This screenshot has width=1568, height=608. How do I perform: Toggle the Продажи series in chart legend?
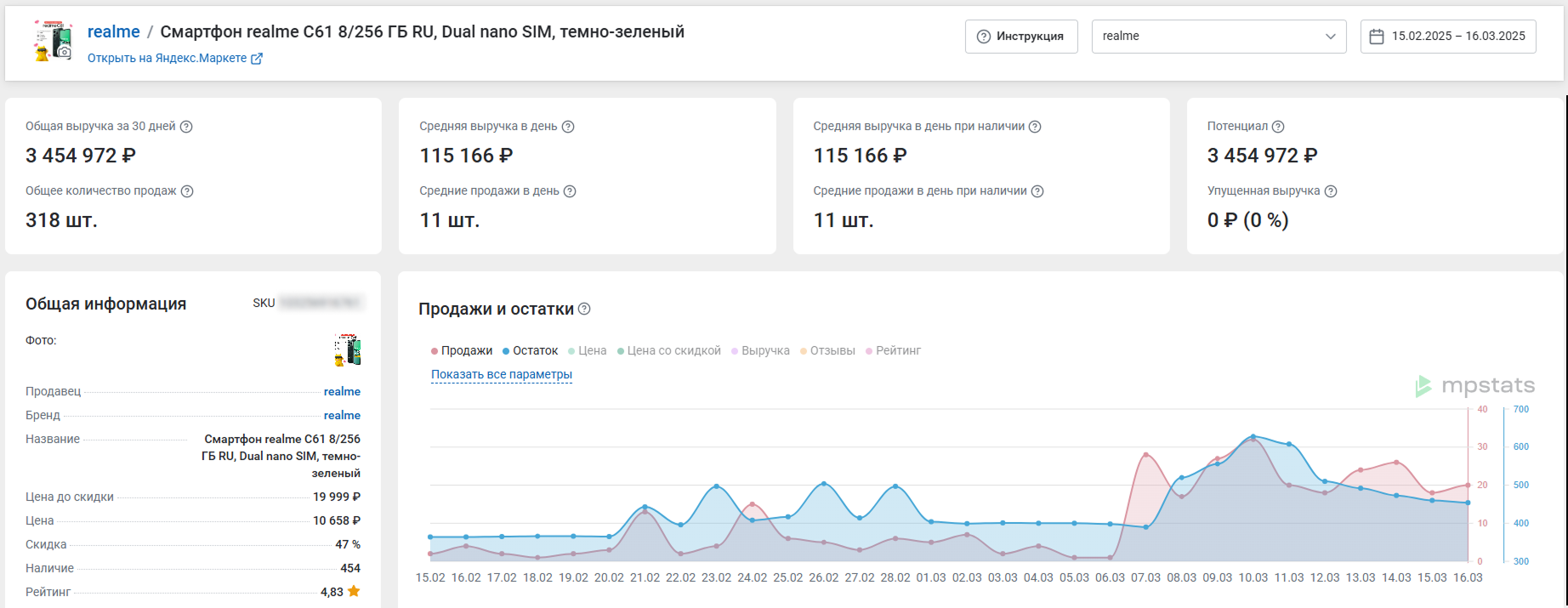[462, 350]
